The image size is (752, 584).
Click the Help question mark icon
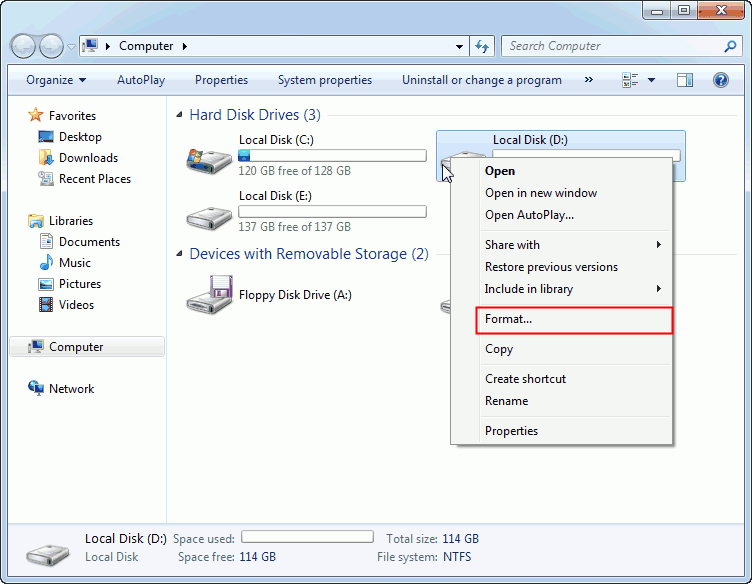[x=720, y=80]
